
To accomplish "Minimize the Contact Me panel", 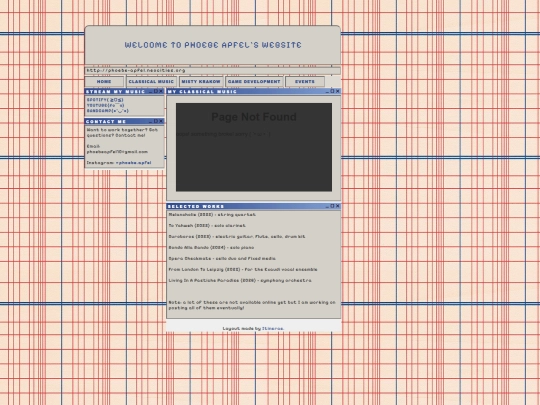I will click(x=150, y=121).
